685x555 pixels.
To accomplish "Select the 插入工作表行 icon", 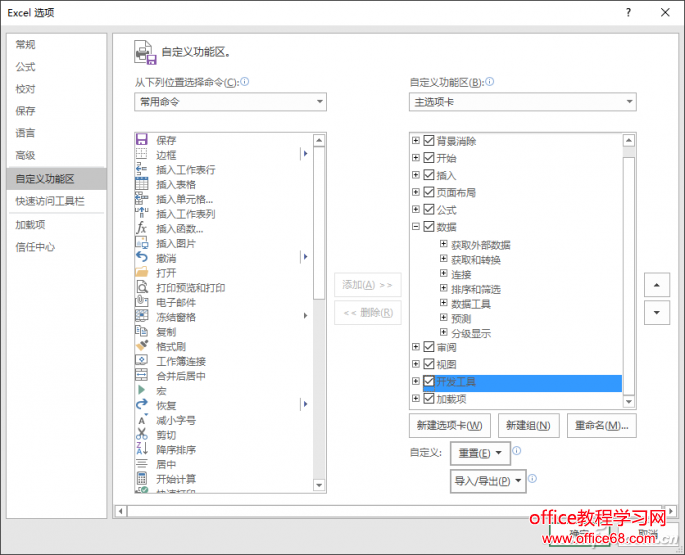I will [x=142, y=169].
